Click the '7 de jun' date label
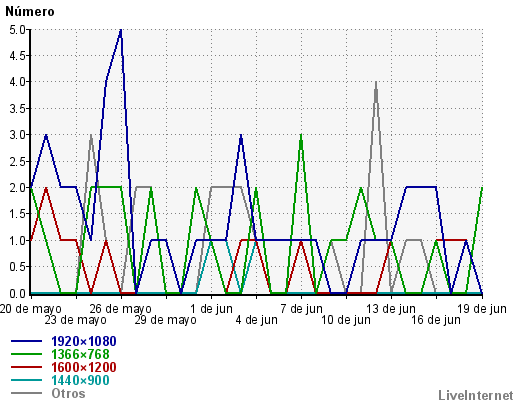The height and width of the screenshot is (405, 520). (301, 309)
